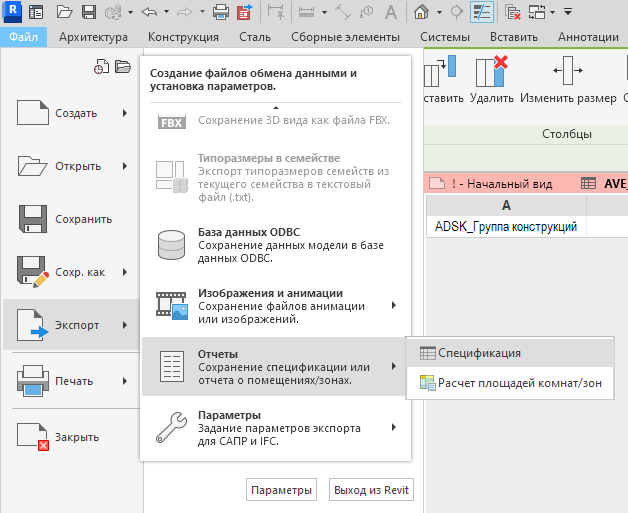Expand the Create submenu arrow
The width and height of the screenshot is (628, 513).
click(x=124, y=113)
